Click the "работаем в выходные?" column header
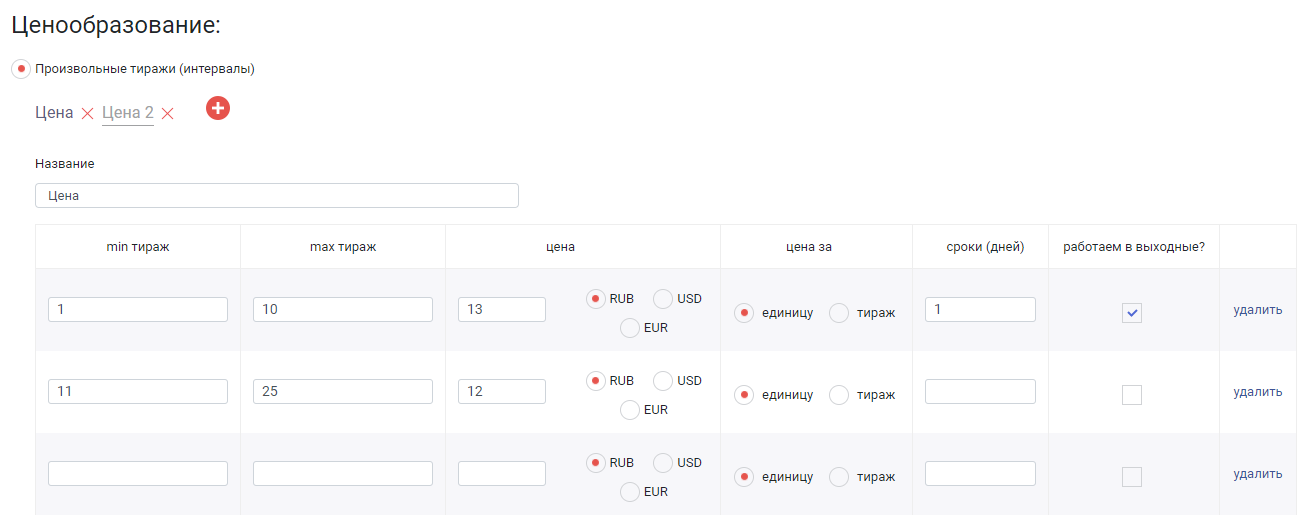The image size is (1302, 524). [1134, 247]
